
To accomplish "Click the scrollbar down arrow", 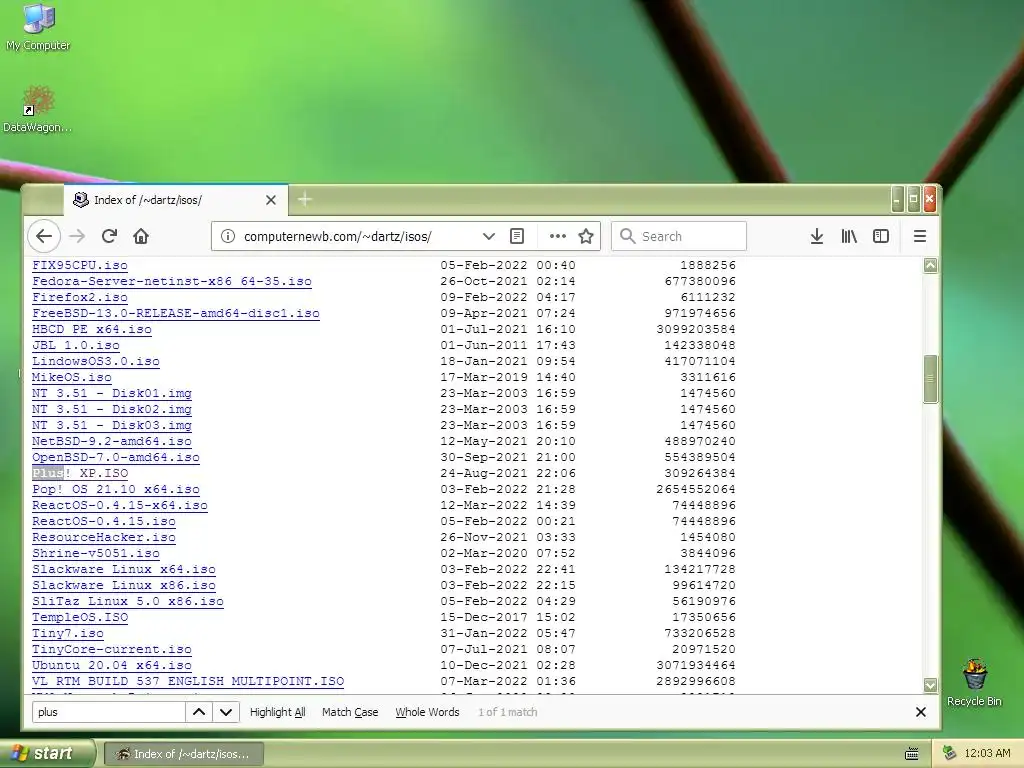I will click(930, 685).
